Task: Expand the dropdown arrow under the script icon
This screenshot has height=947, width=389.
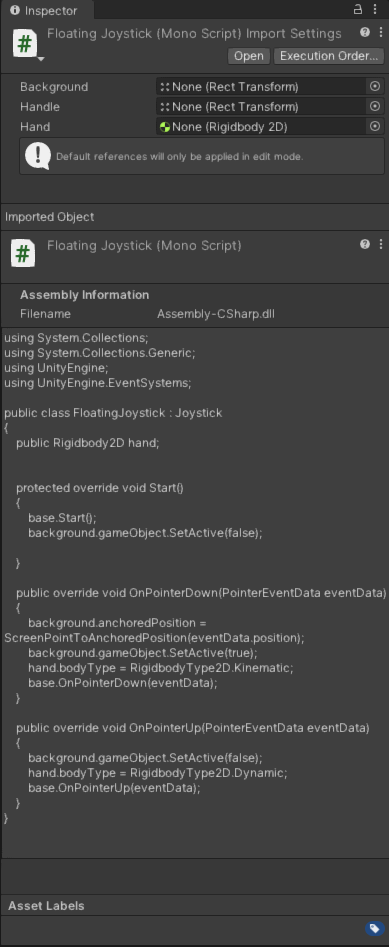Action: point(40,59)
